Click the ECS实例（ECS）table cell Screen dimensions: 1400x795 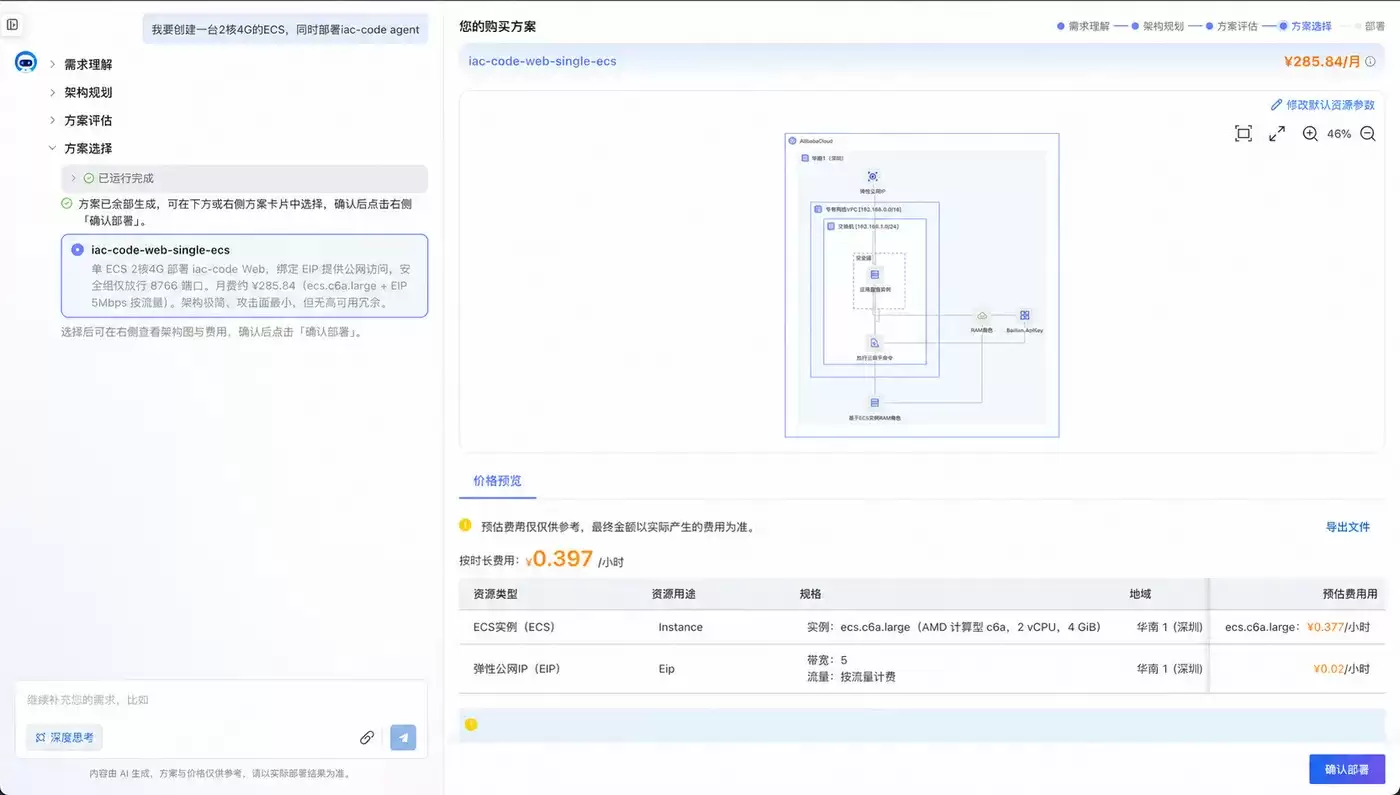(514, 627)
